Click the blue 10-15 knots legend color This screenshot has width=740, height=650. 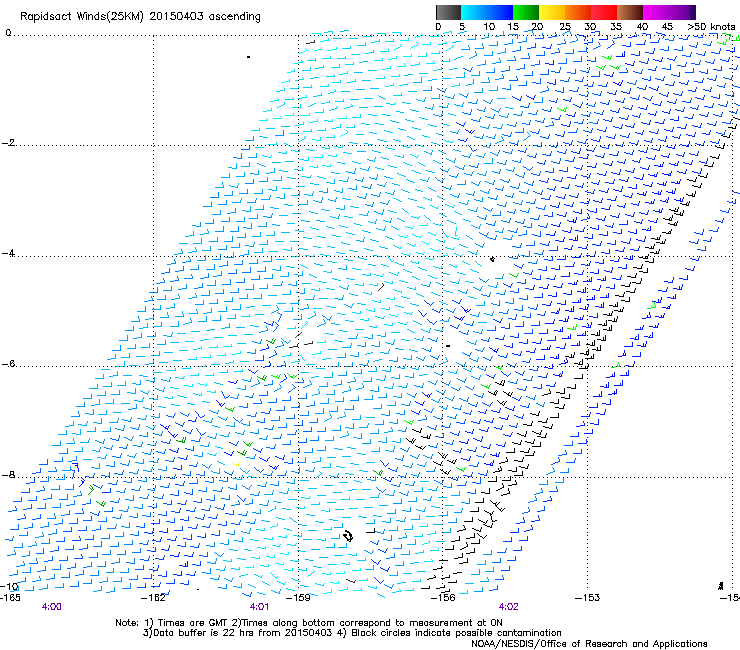coord(500,12)
